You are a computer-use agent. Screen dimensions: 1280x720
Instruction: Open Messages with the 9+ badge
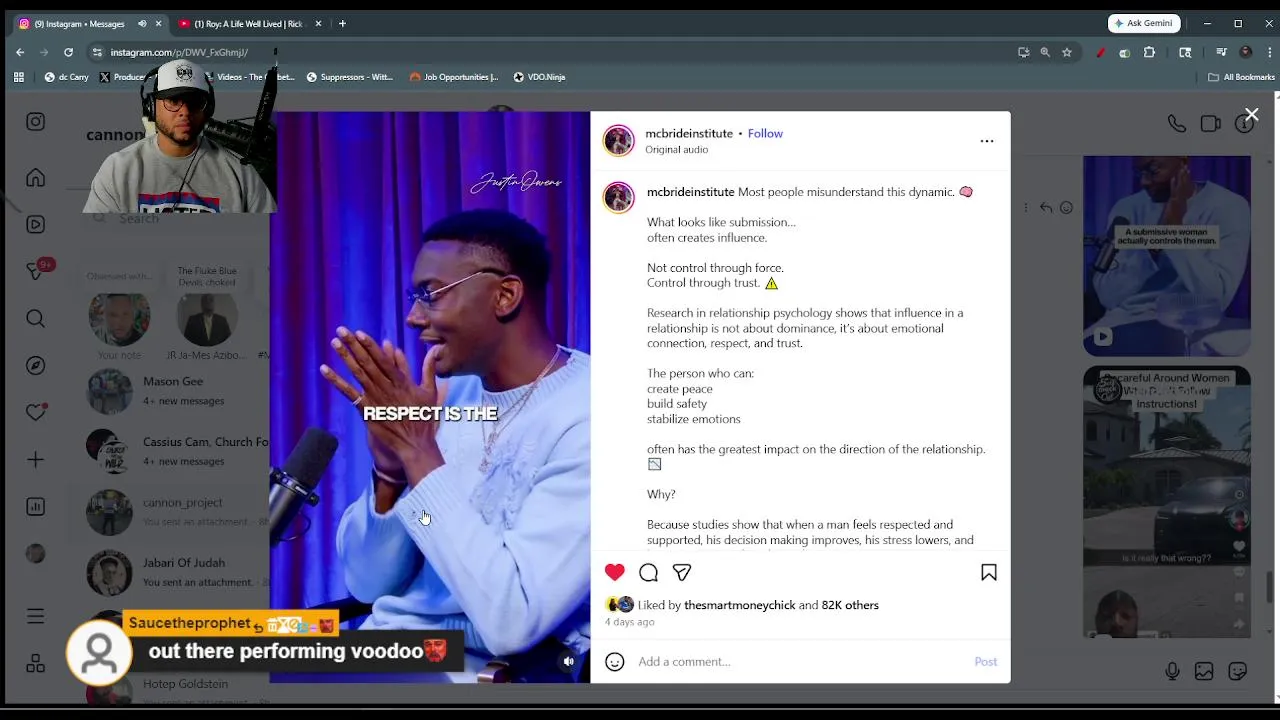[37, 271]
